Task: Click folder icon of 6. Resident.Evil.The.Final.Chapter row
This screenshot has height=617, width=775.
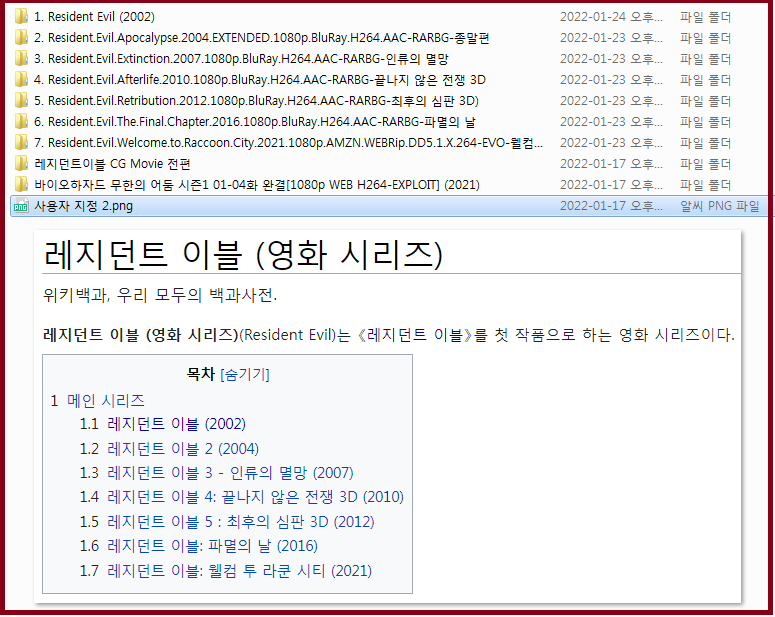Action: (x=21, y=122)
